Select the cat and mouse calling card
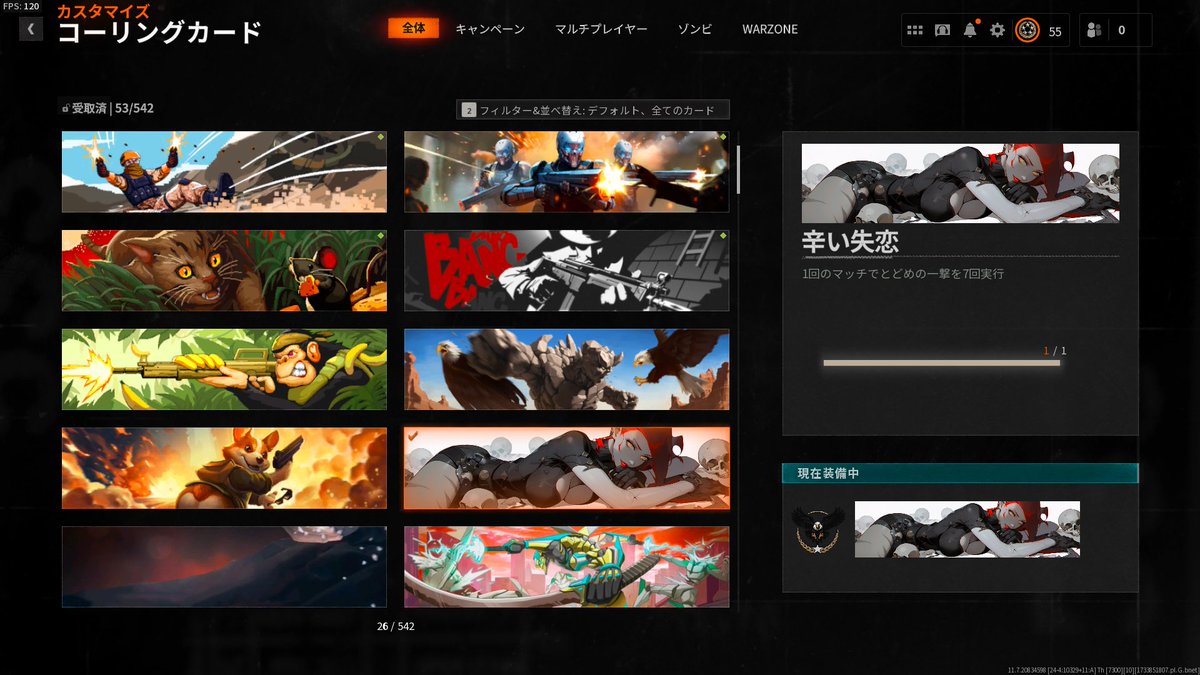Viewport: 1200px width, 675px height. tap(224, 270)
